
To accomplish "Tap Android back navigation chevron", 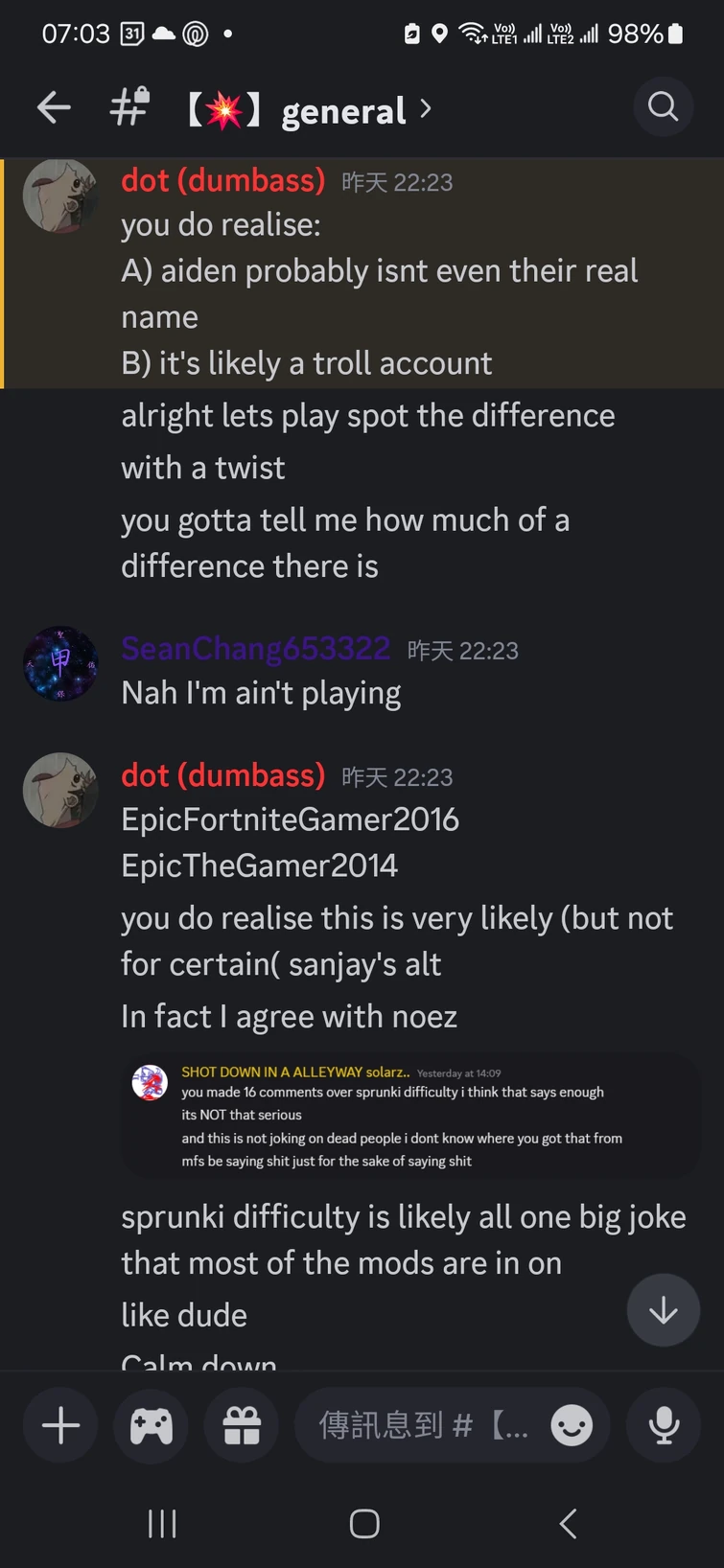I will [568, 1523].
